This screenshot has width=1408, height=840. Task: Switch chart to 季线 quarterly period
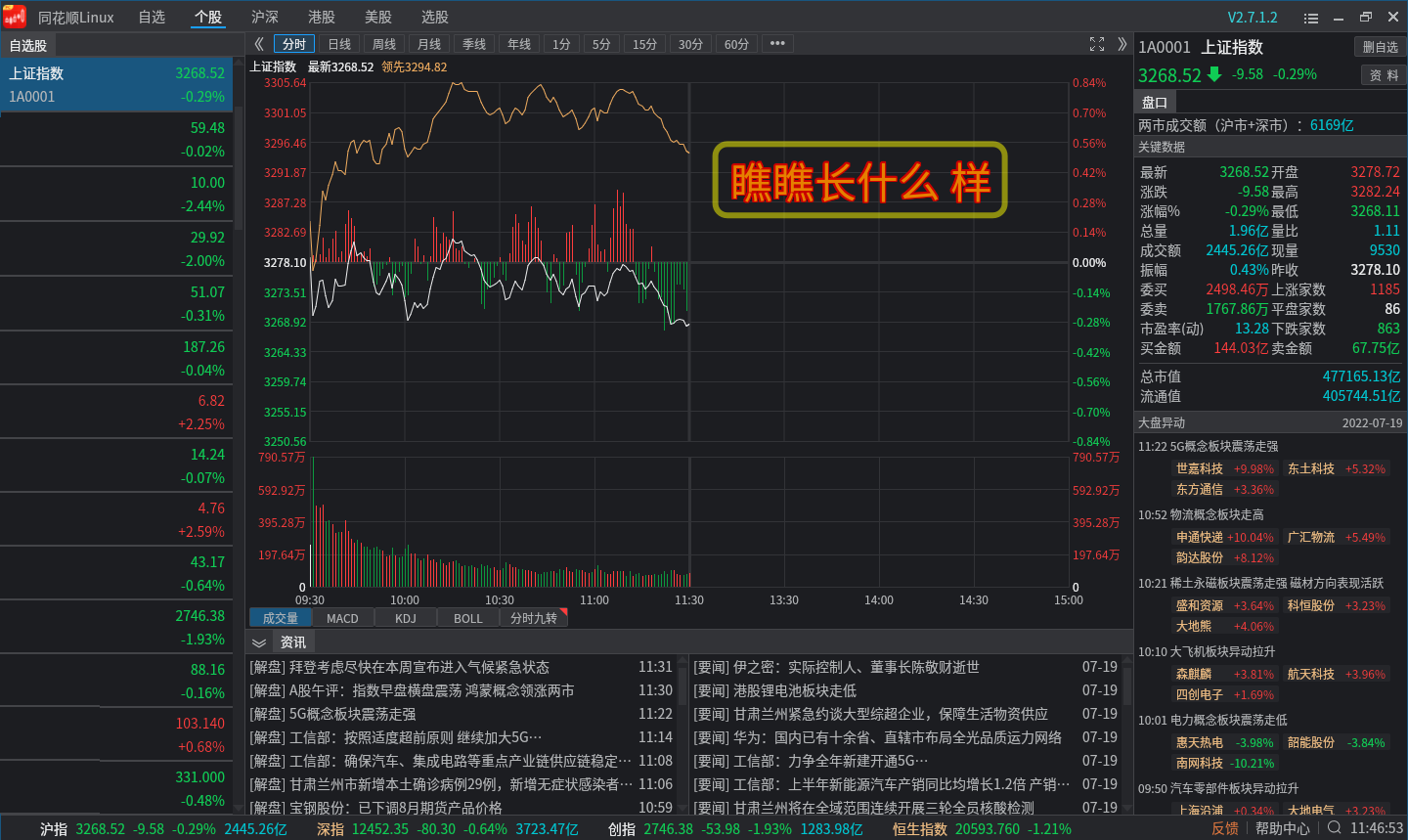point(474,44)
